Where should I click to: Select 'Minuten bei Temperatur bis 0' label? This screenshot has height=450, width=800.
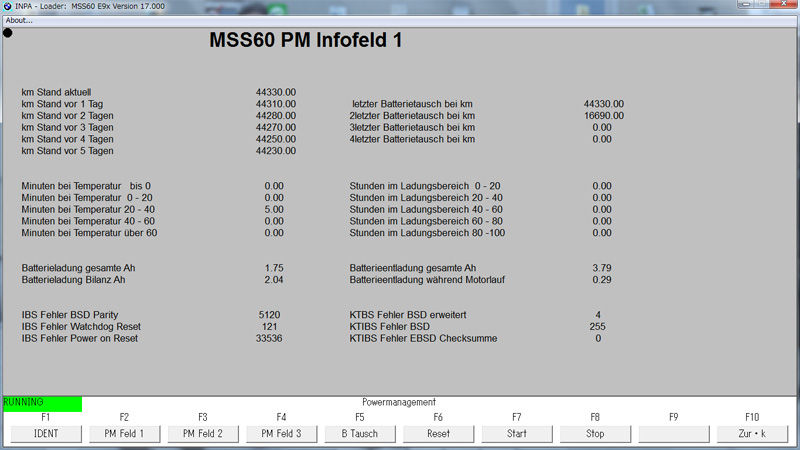tap(86, 186)
